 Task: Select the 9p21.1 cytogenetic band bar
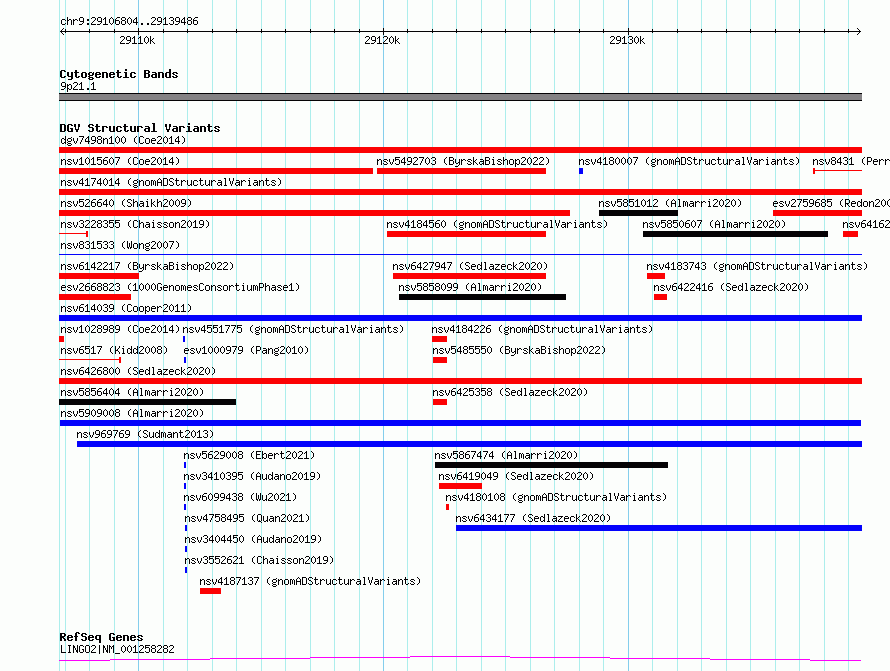pyautogui.click(x=460, y=97)
